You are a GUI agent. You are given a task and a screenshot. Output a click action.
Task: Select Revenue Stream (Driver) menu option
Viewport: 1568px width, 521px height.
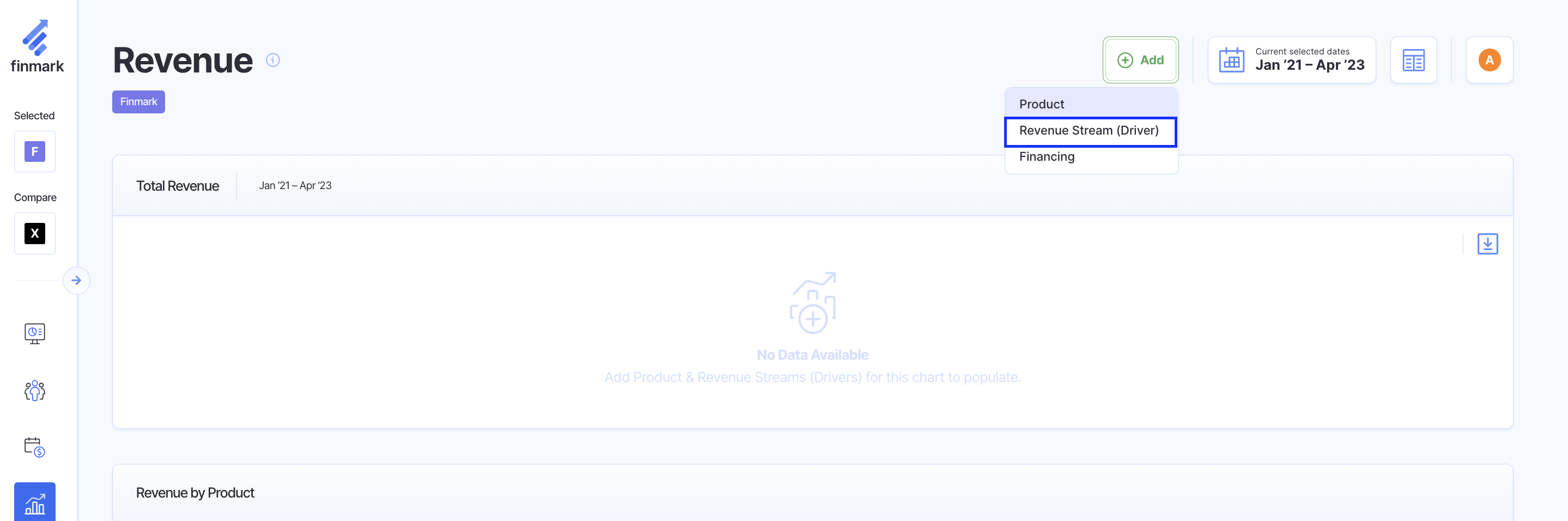(1089, 131)
